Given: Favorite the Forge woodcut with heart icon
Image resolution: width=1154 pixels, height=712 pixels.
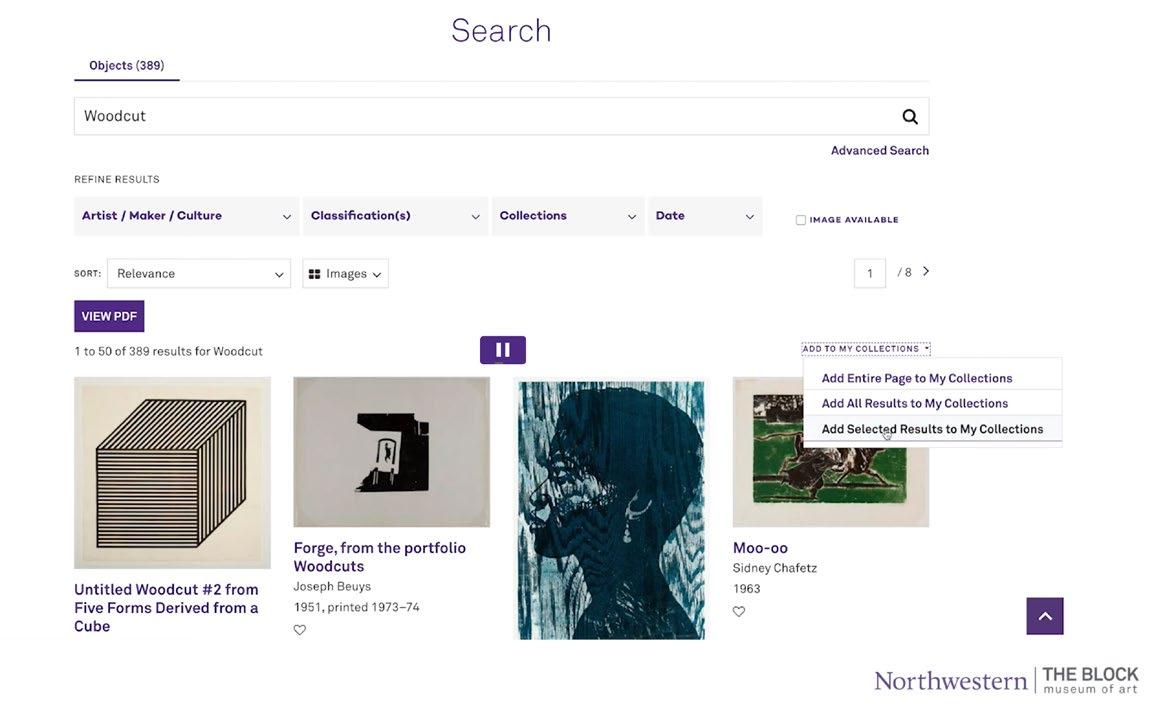Looking at the screenshot, I should point(299,630).
